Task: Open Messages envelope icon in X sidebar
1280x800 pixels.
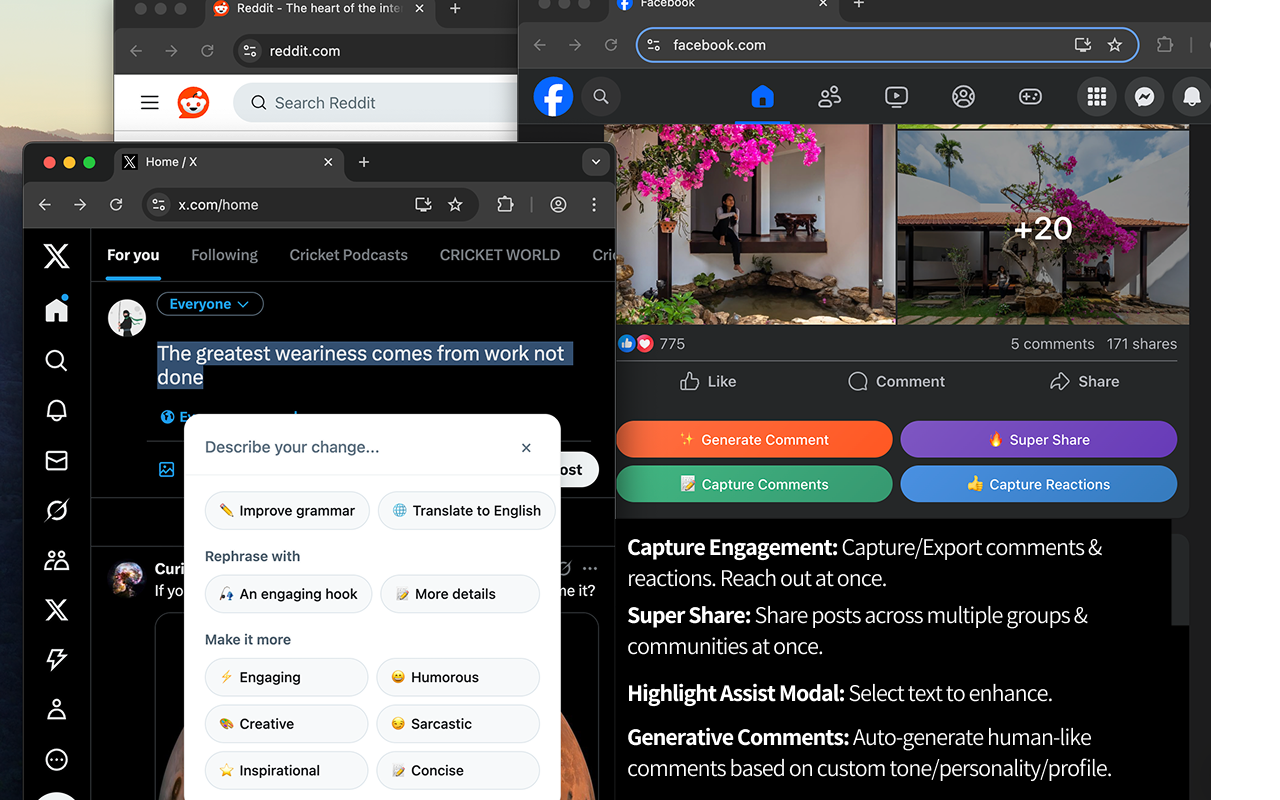Action: [x=57, y=460]
